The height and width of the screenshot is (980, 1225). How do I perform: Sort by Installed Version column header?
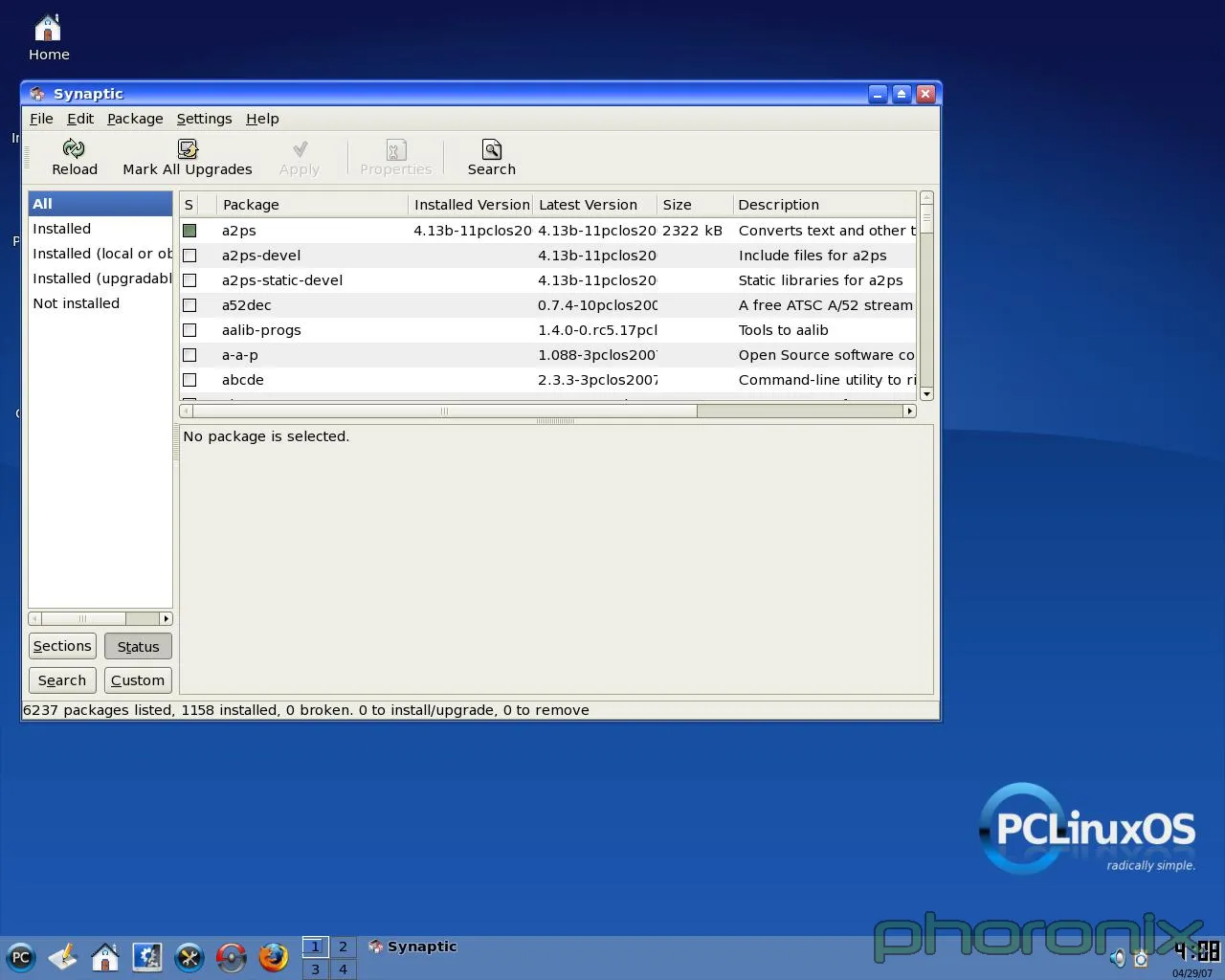471,205
